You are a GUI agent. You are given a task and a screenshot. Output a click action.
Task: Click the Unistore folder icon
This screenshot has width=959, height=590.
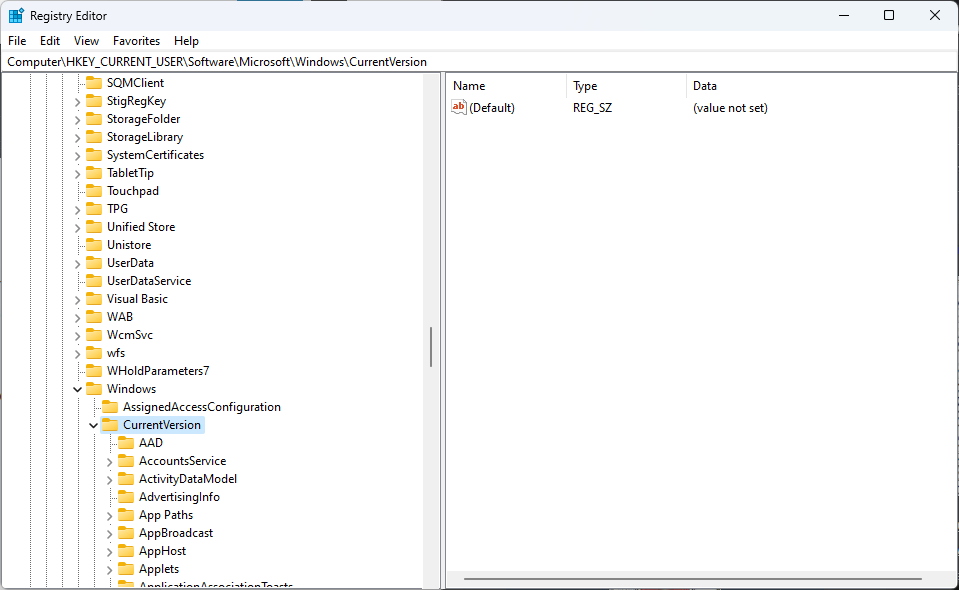click(94, 245)
